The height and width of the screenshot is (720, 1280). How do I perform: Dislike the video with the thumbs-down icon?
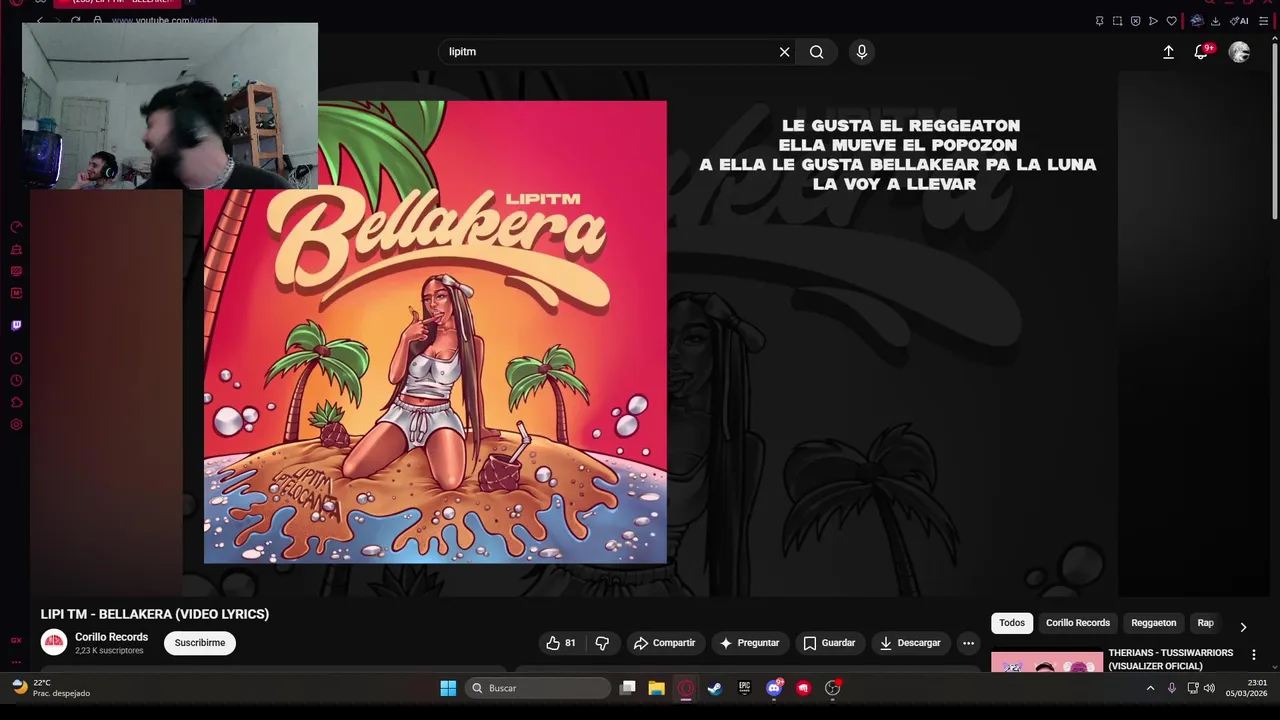pyautogui.click(x=602, y=643)
